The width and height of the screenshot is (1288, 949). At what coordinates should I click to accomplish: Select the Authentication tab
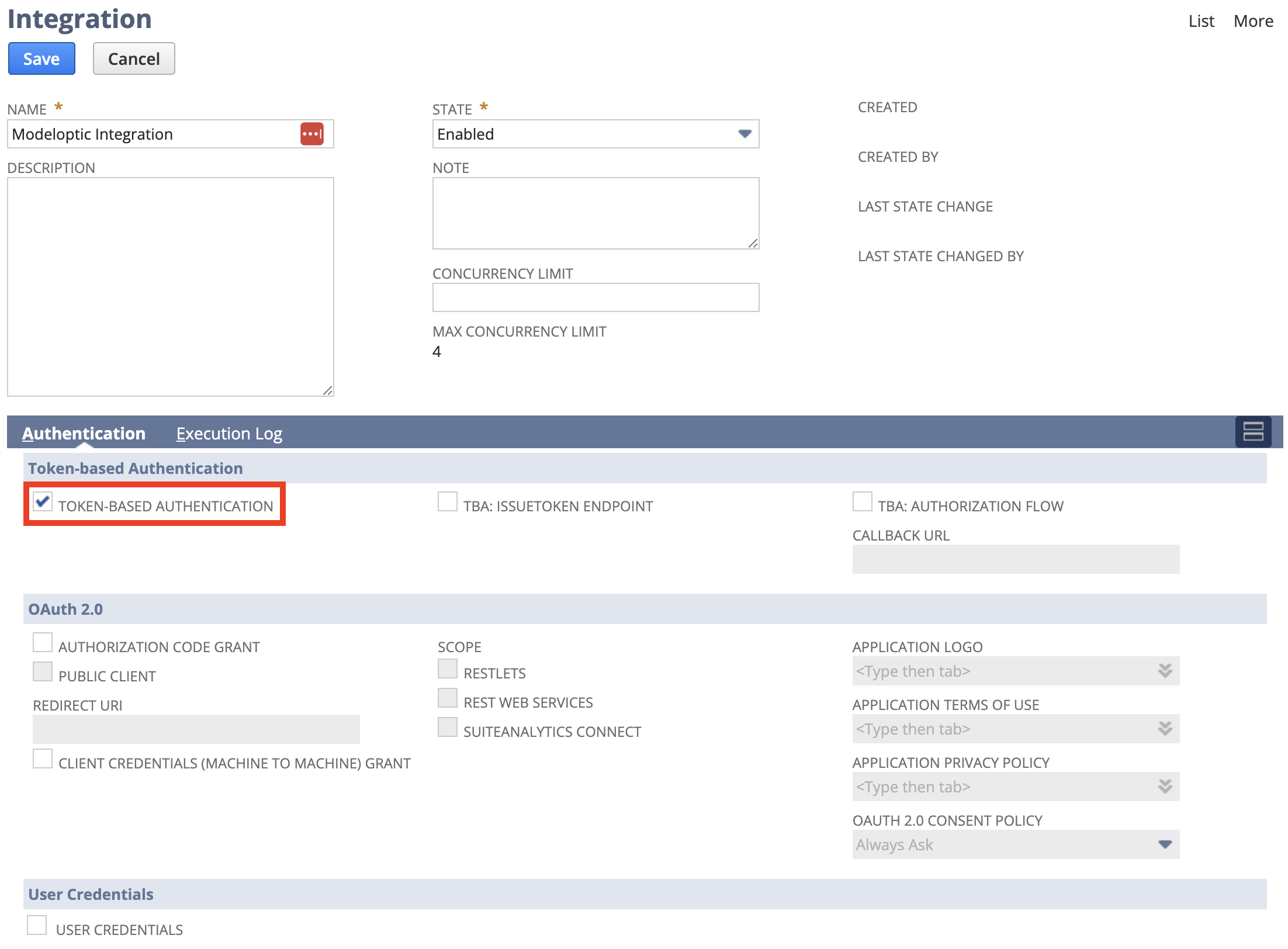pyautogui.click(x=84, y=434)
